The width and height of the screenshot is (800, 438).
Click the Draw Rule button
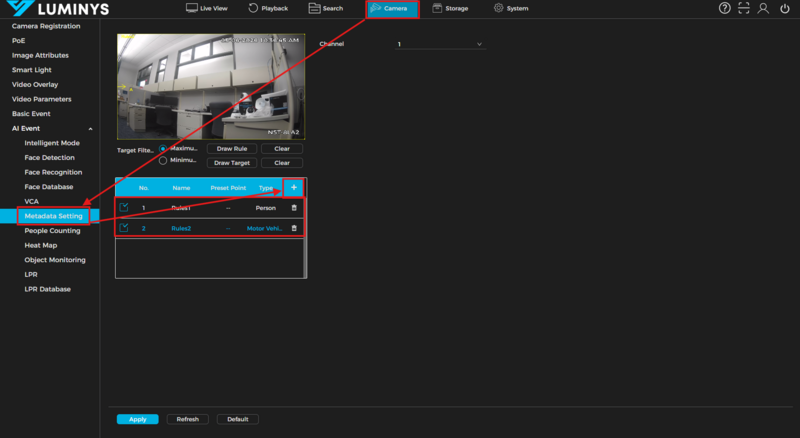coord(232,149)
